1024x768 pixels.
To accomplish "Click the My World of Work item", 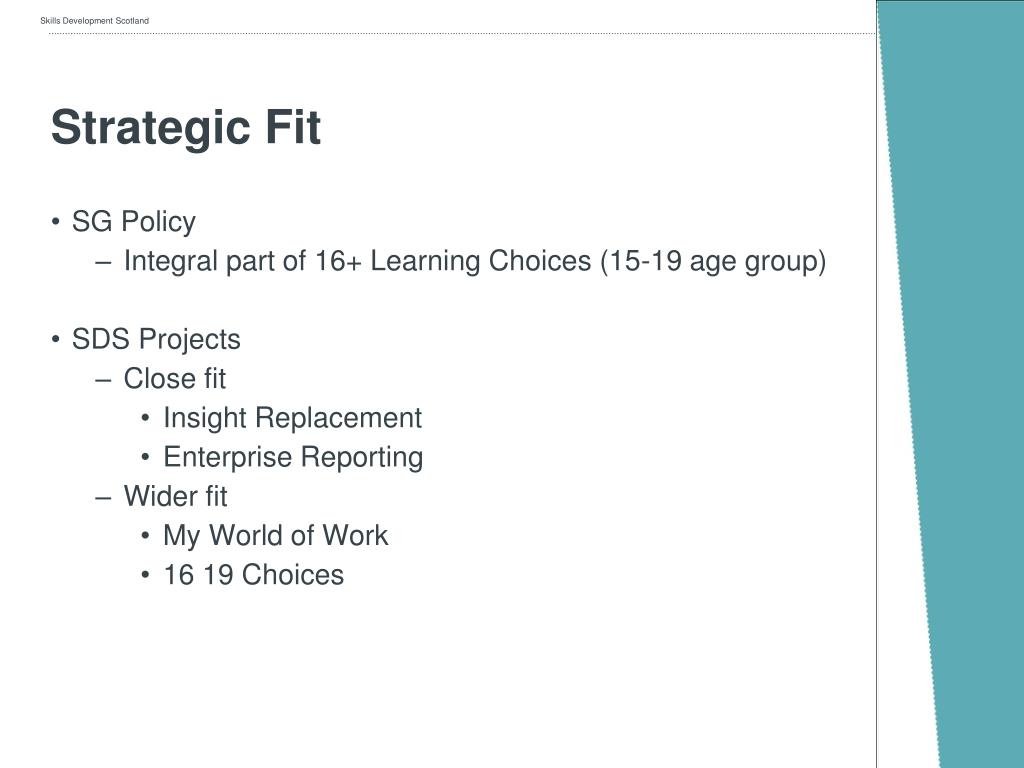I will [276, 536].
